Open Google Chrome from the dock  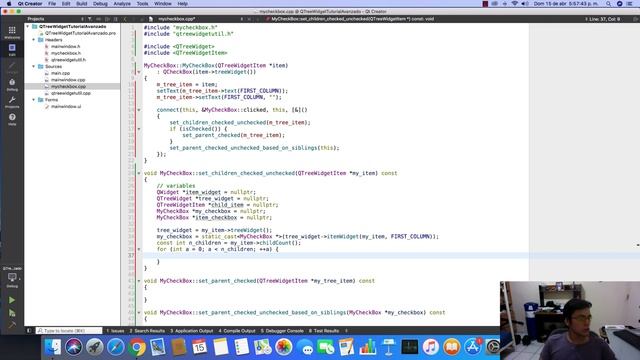[137, 347]
